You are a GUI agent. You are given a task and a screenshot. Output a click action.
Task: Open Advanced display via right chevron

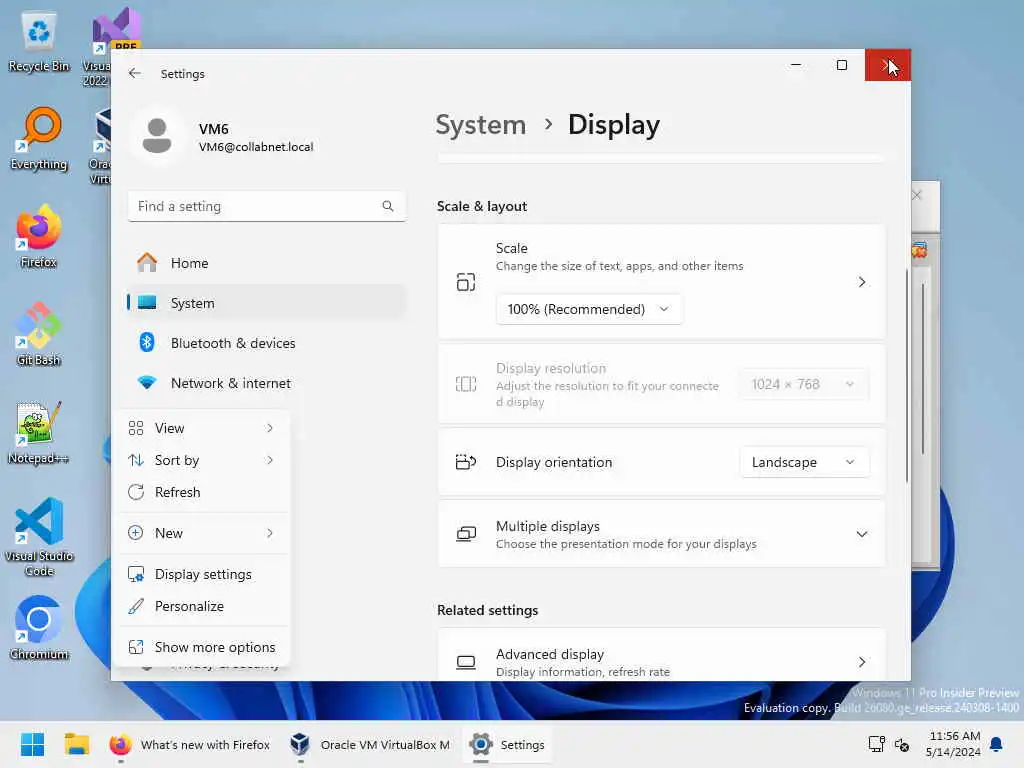coord(862,662)
